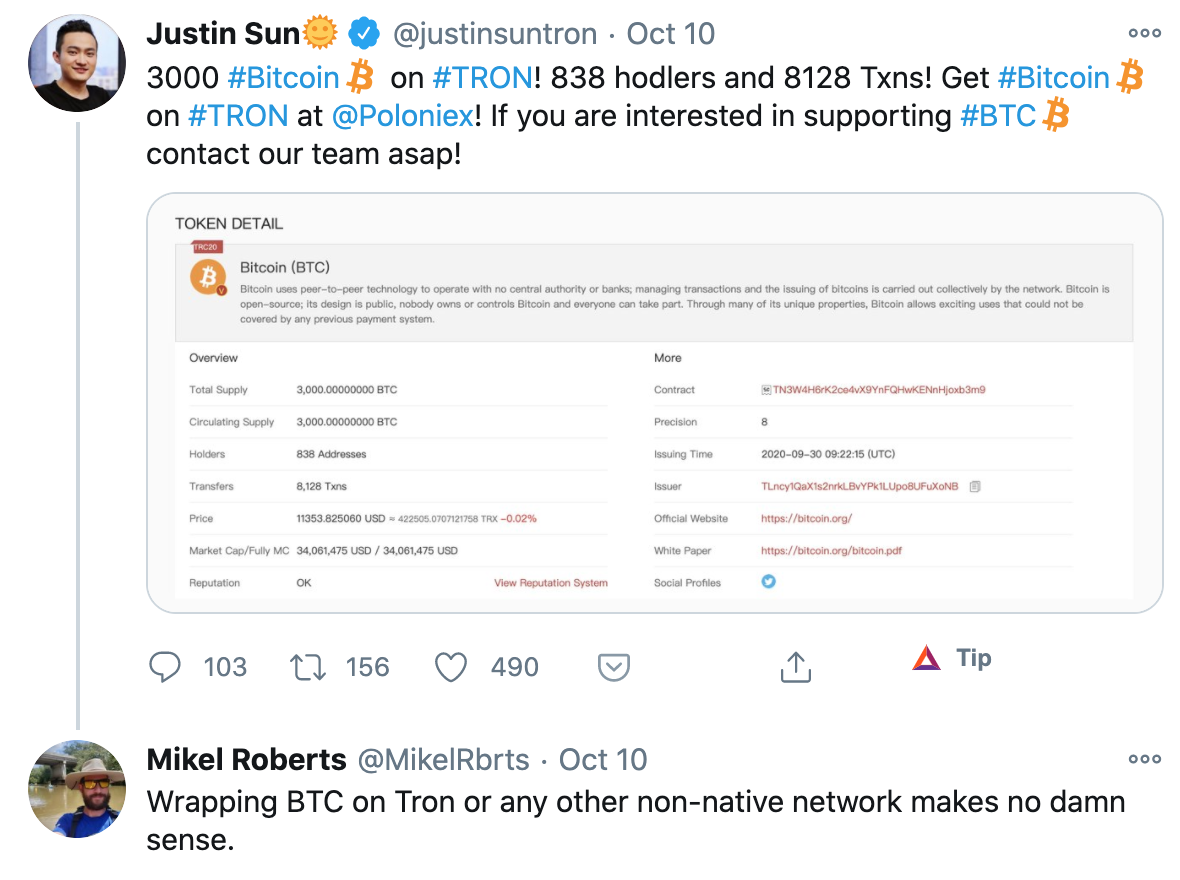The width and height of the screenshot is (1180, 880).
Task: Open Justin Sun's profile picture
Action: pyautogui.click(x=77, y=63)
